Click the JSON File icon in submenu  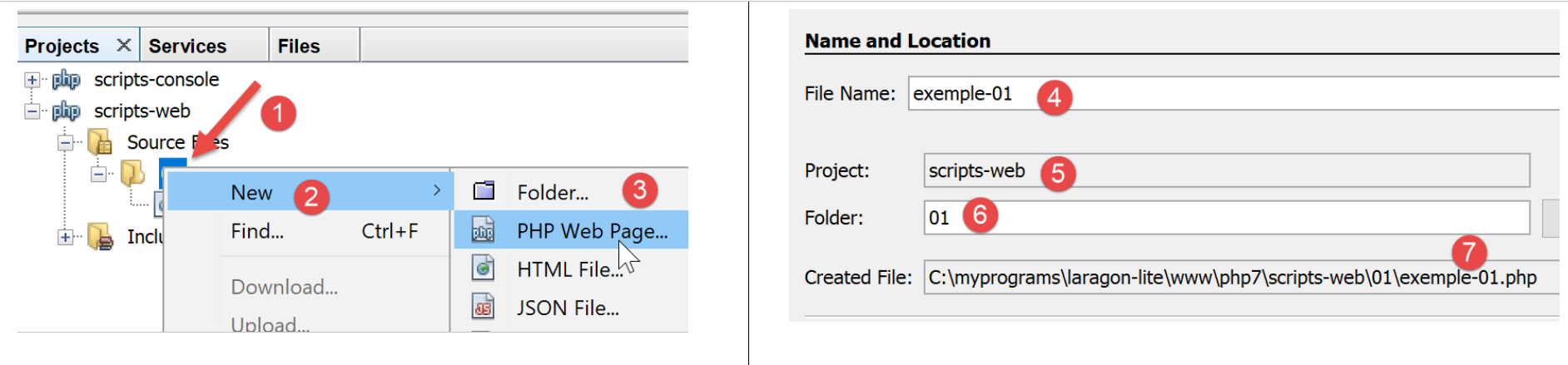(484, 307)
